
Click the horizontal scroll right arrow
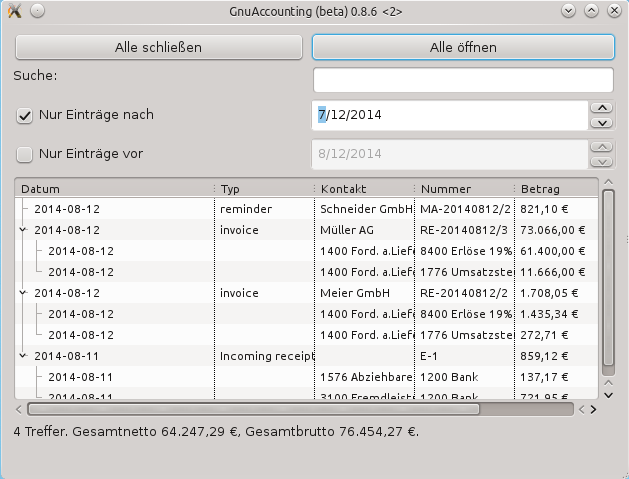tap(594, 410)
